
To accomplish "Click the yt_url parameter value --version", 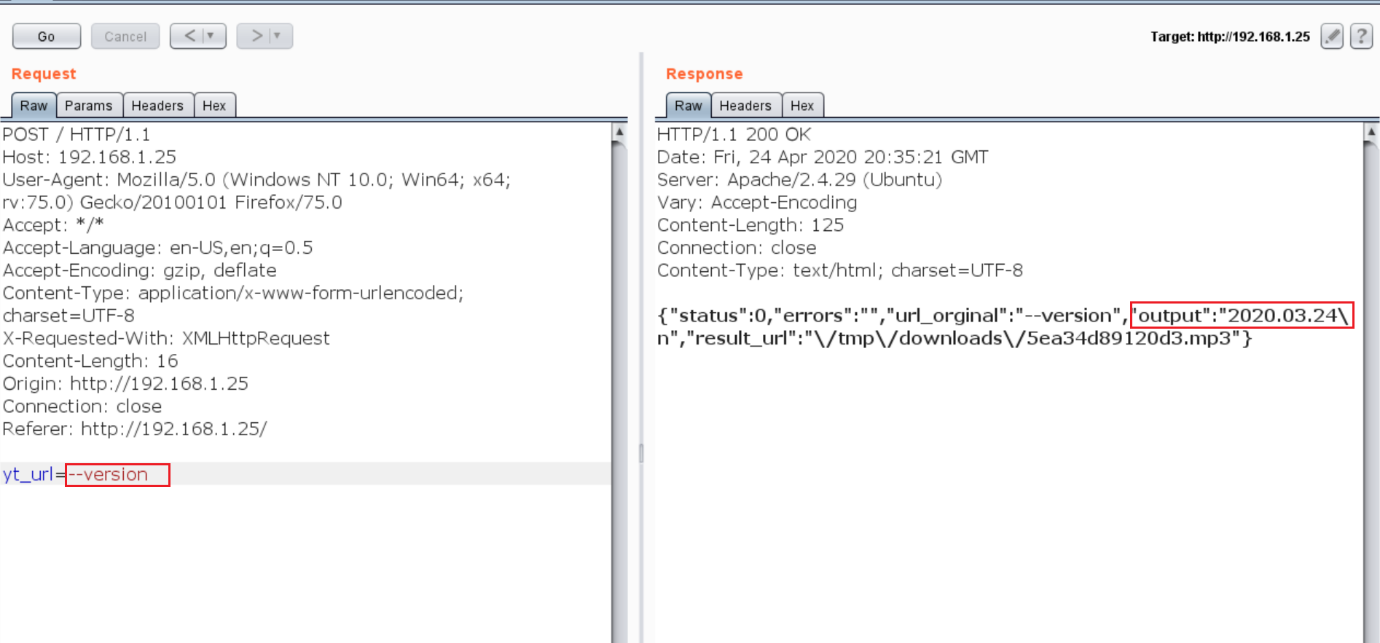I will pos(116,475).
